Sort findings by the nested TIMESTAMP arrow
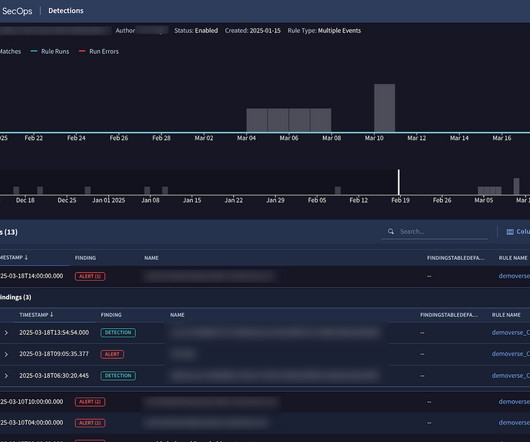 (x=52, y=315)
